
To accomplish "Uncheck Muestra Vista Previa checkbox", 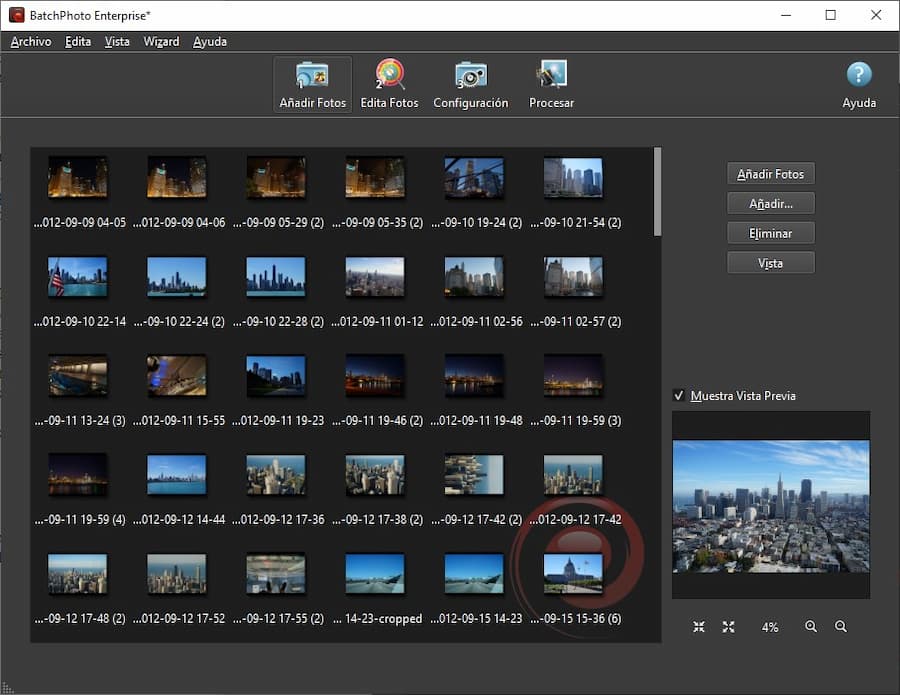I will [679, 395].
